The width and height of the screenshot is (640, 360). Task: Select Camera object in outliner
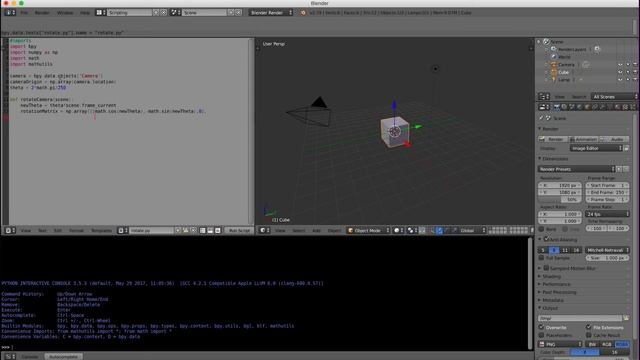tap(566, 64)
